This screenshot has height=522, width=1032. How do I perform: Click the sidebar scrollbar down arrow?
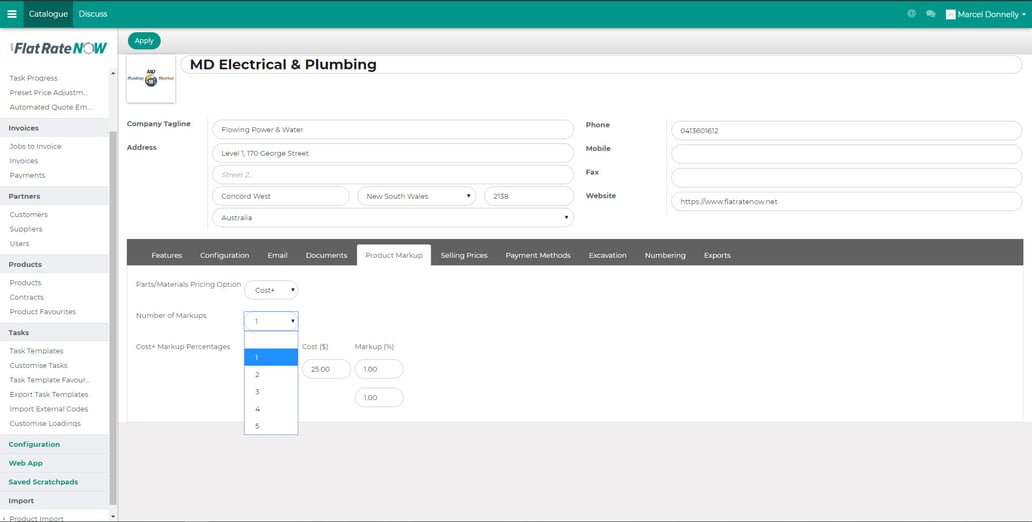click(x=113, y=516)
